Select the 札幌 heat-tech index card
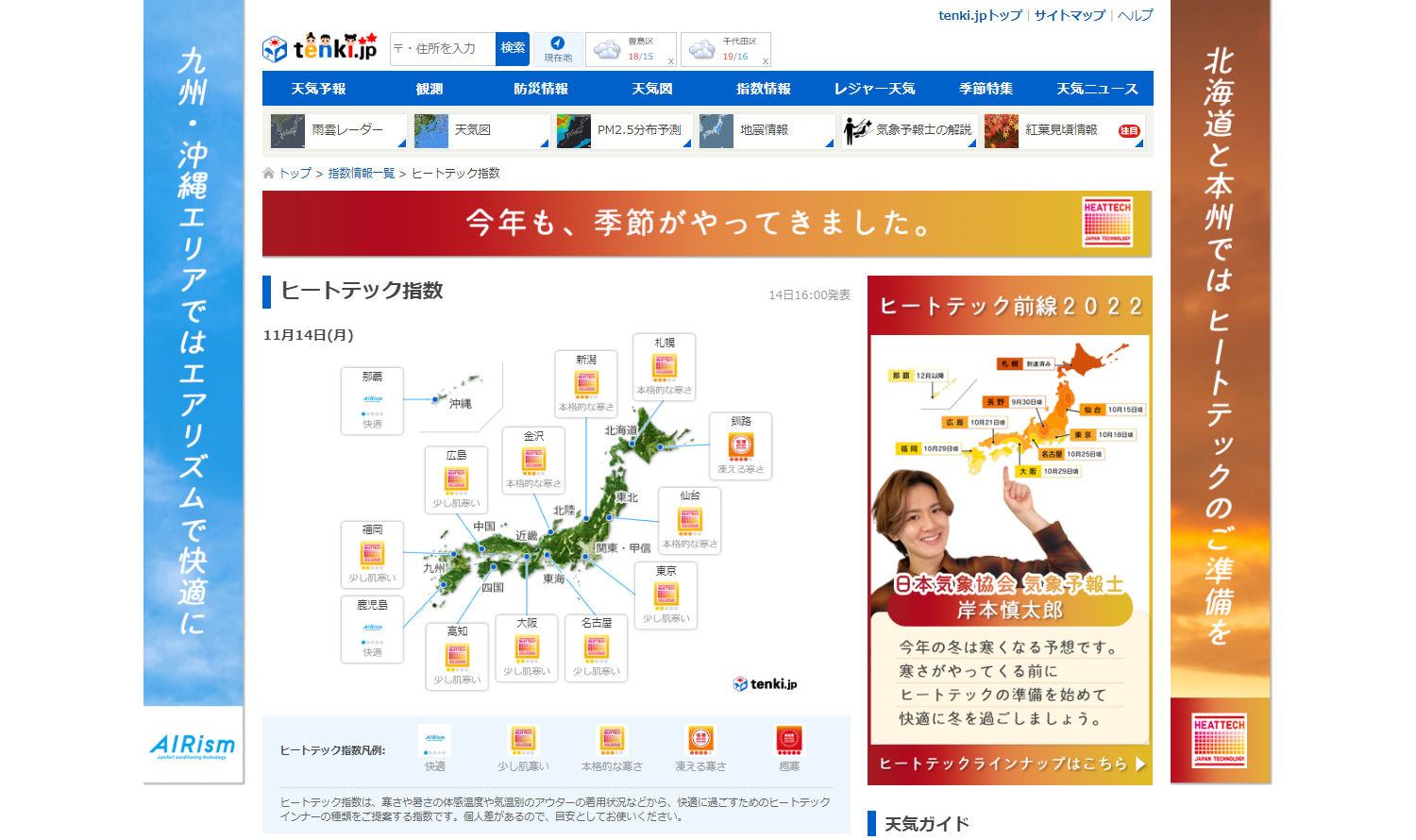 pyautogui.click(x=665, y=366)
